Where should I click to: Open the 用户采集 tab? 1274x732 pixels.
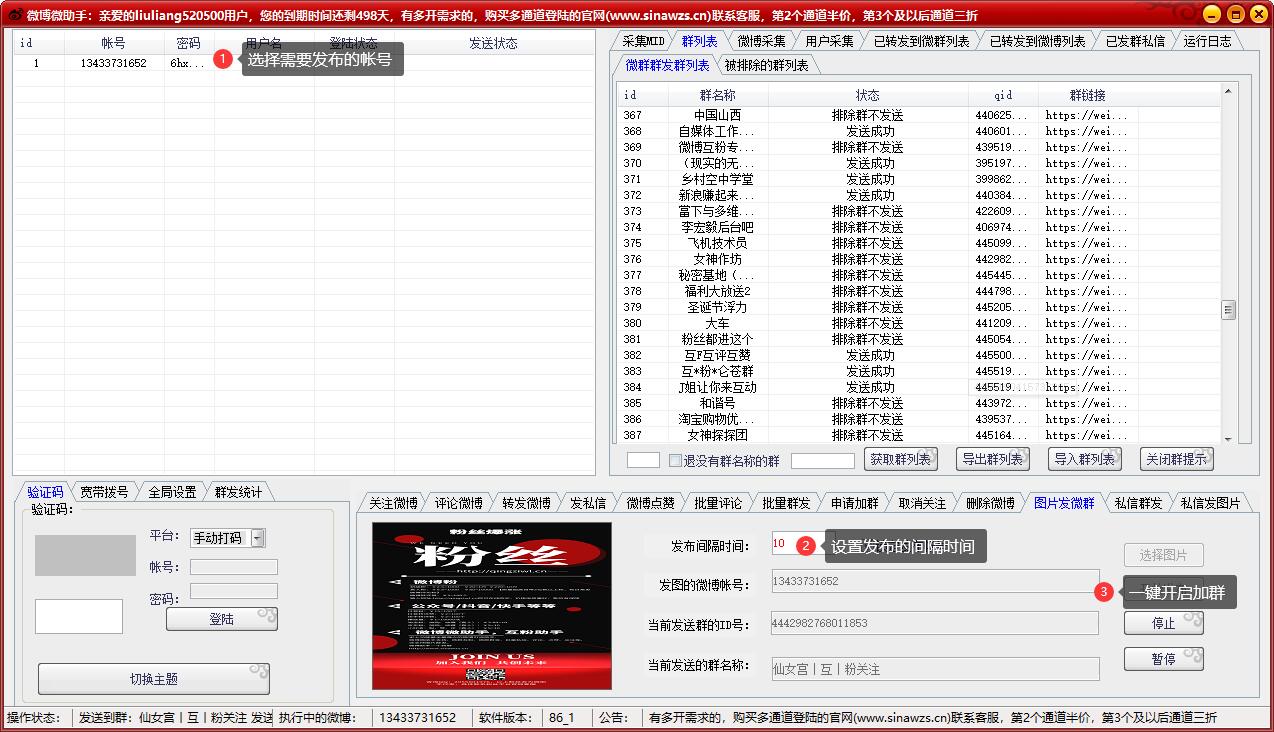point(829,41)
